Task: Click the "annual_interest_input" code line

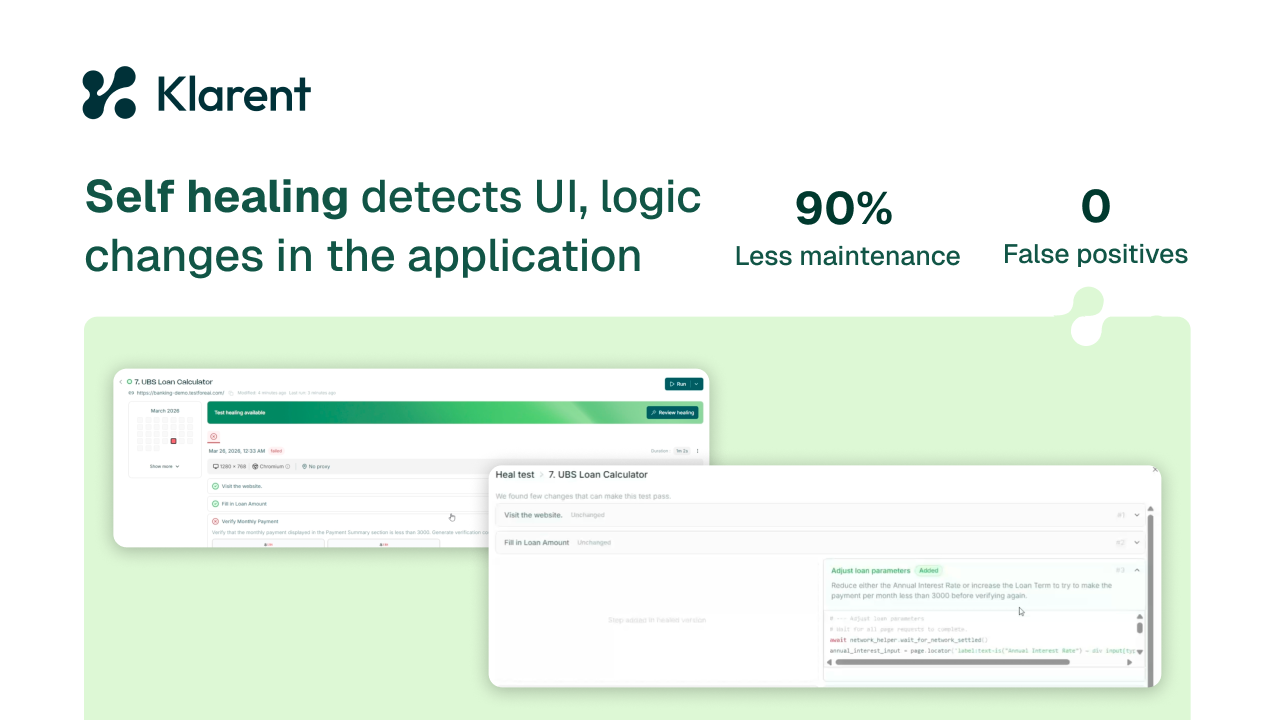Action: [x=983, y=651]
